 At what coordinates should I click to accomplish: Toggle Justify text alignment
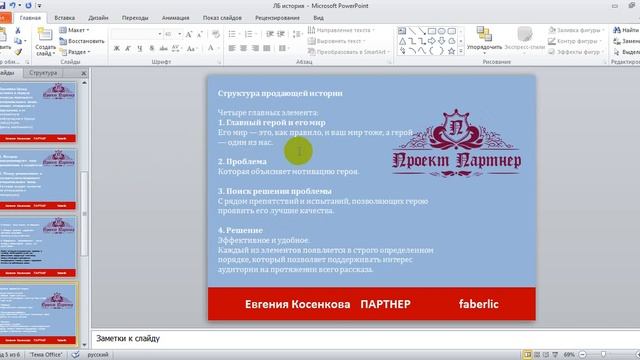(x=267, y=49)
